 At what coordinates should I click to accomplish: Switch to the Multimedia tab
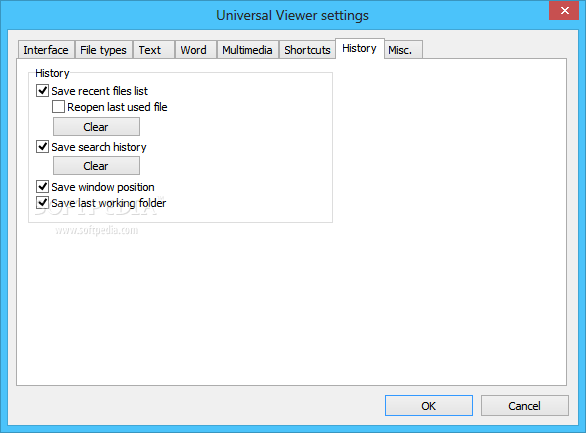(247, 50)
